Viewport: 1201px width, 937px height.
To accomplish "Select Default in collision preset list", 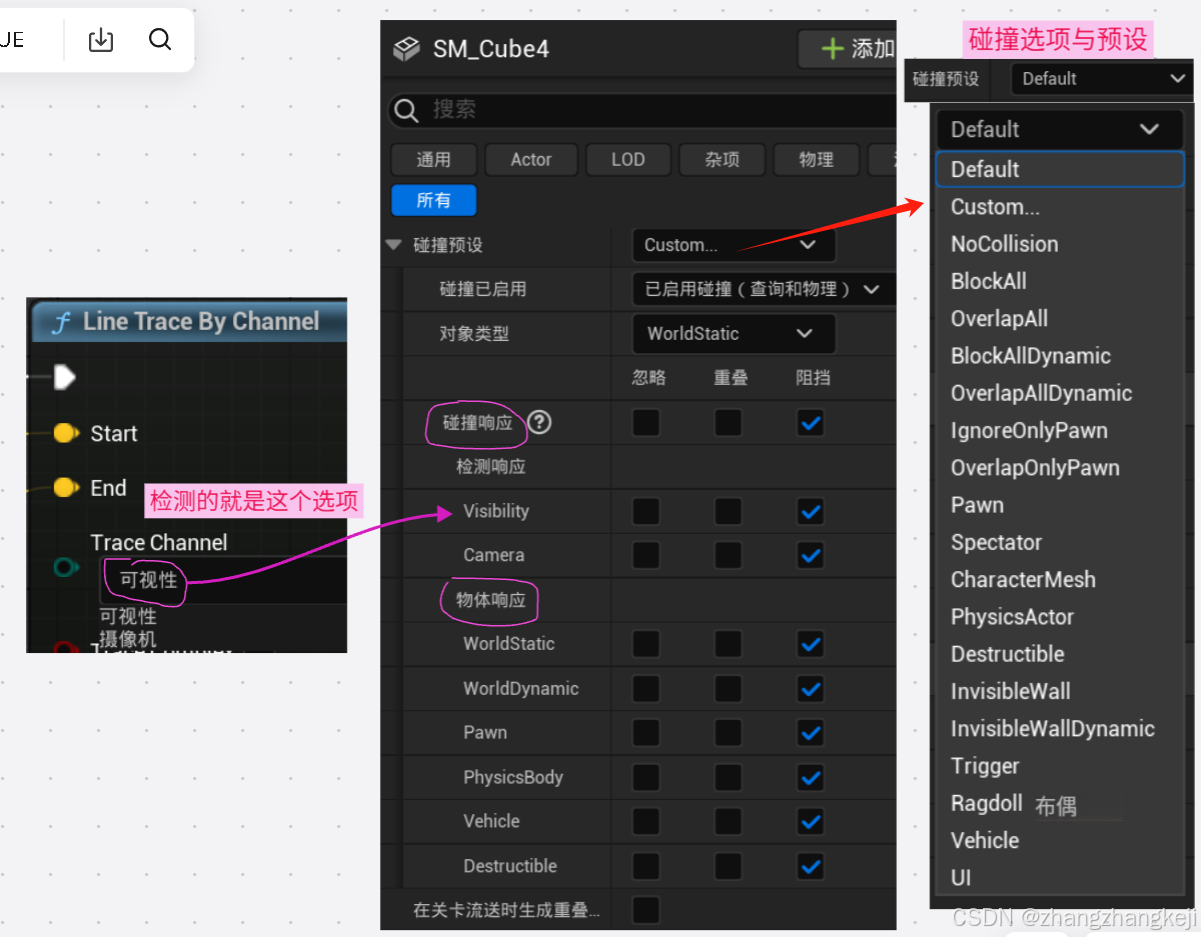I will coord(1060,169).
